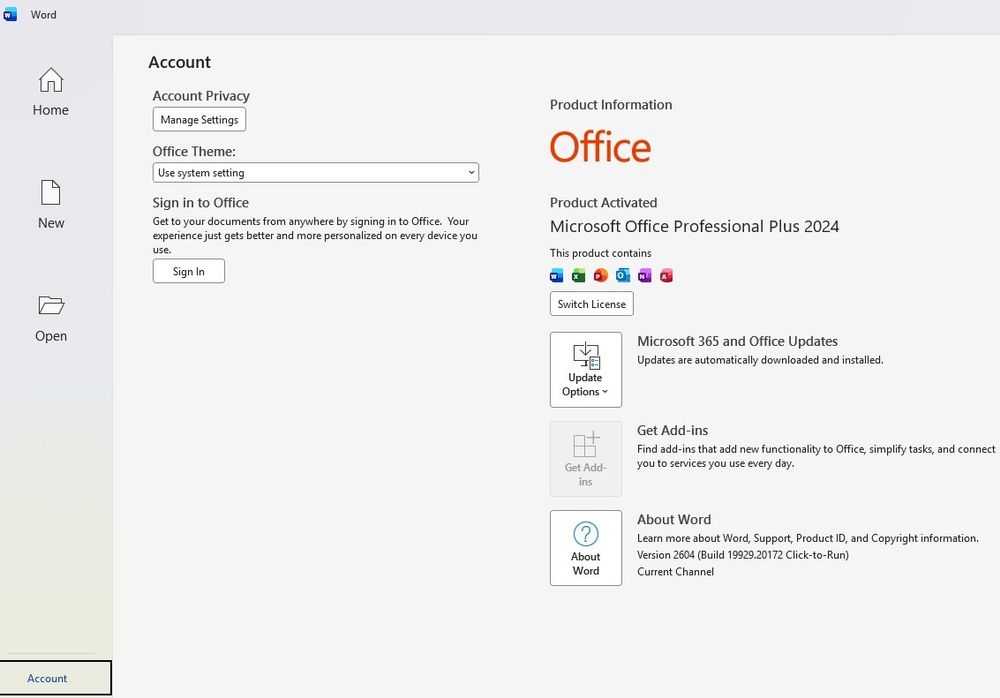1000x698 pixels.
Task: Click the 'Get to your documents from anywhere' paragraph
Action: 315,235
